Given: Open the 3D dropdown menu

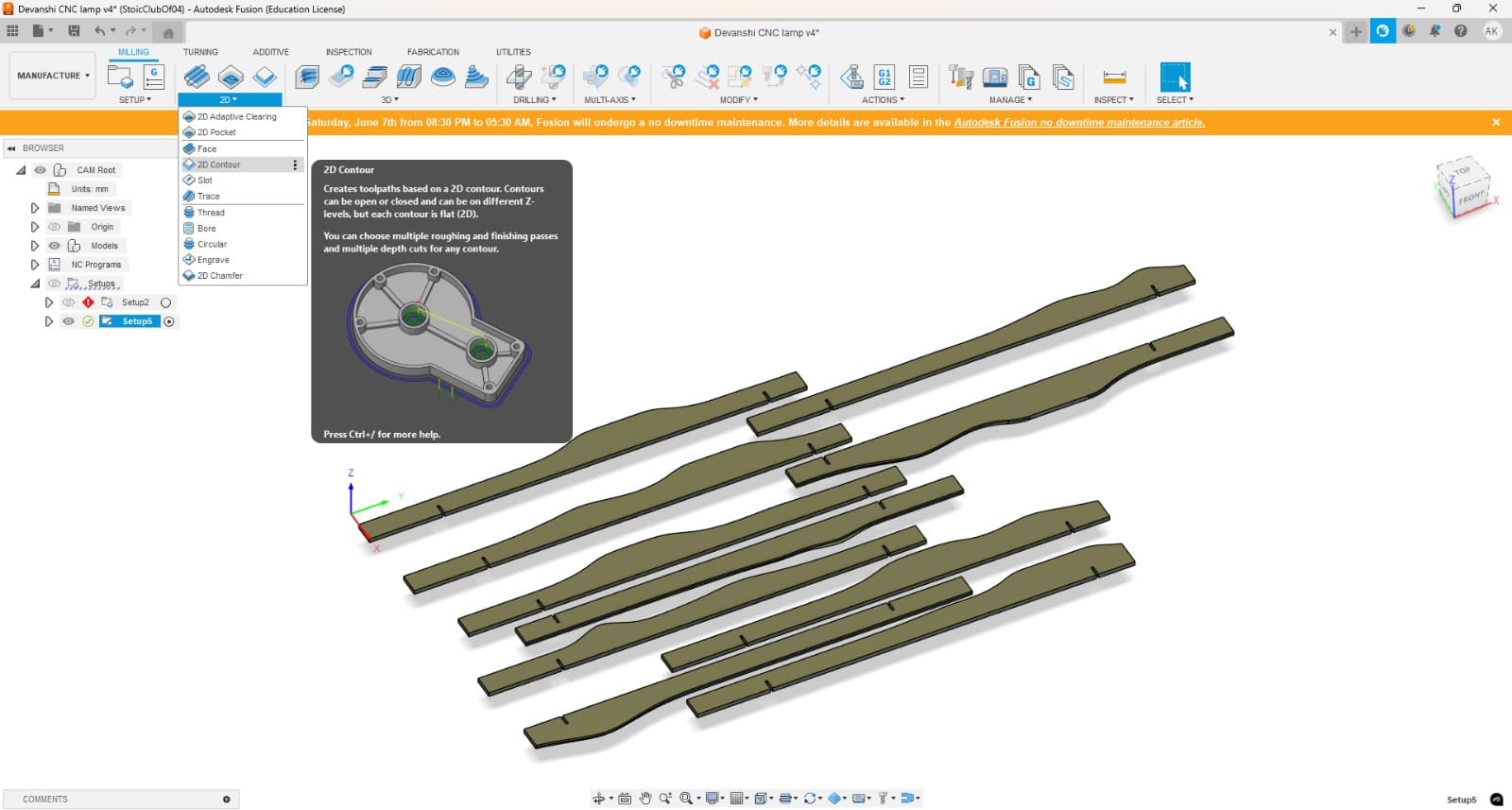Looking at the screenshot, I should tap(390, 99).
